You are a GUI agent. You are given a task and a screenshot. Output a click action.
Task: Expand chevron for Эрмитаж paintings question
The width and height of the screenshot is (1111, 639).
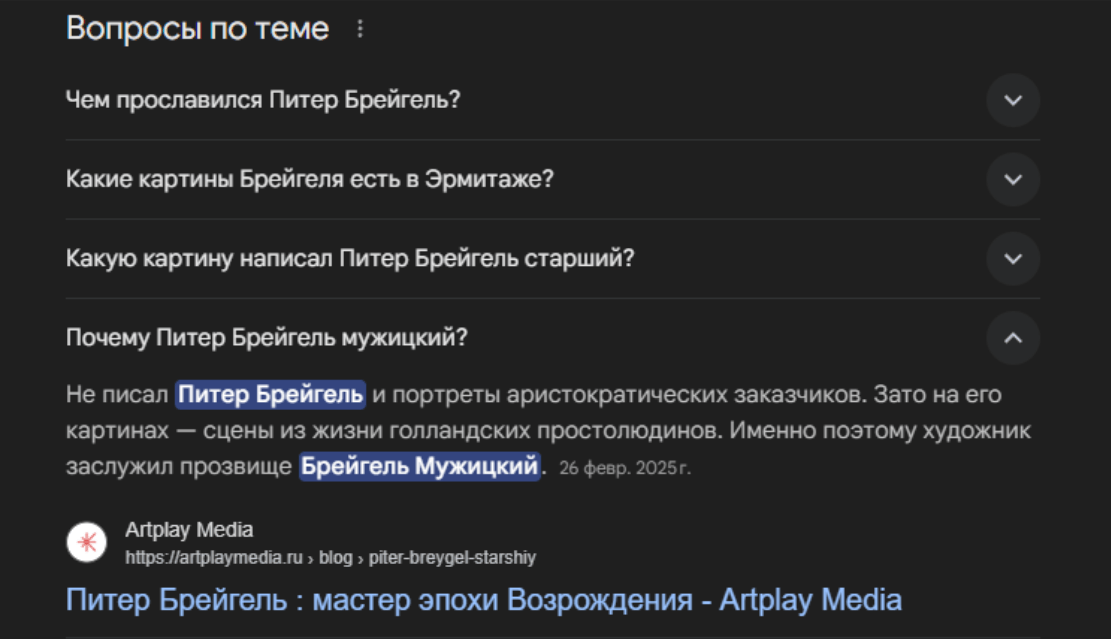coord(1013,179)
